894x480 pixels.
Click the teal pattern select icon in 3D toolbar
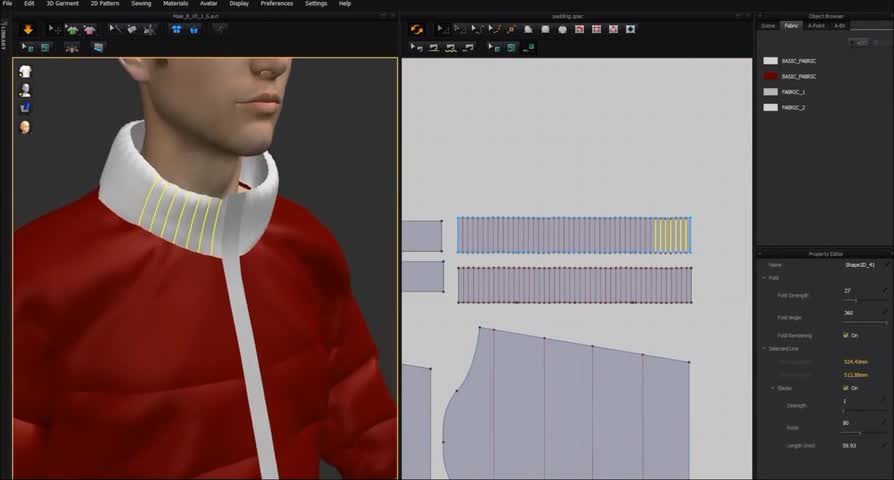click(27, 48)
